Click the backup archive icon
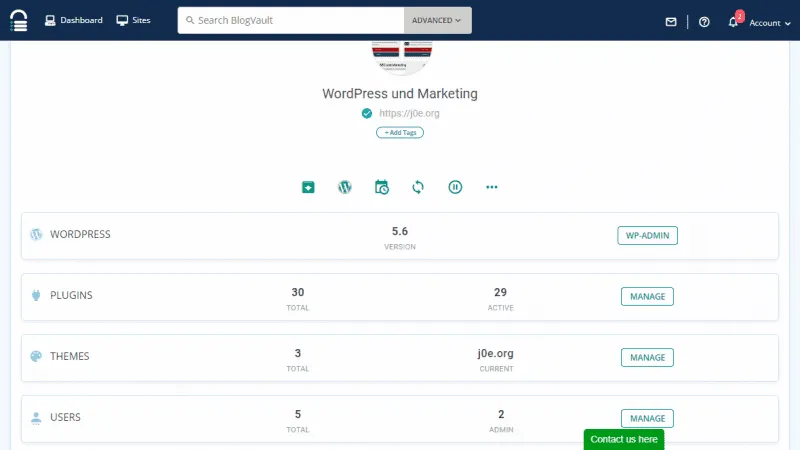Screen dimensions: 800x450 [308, 187]
